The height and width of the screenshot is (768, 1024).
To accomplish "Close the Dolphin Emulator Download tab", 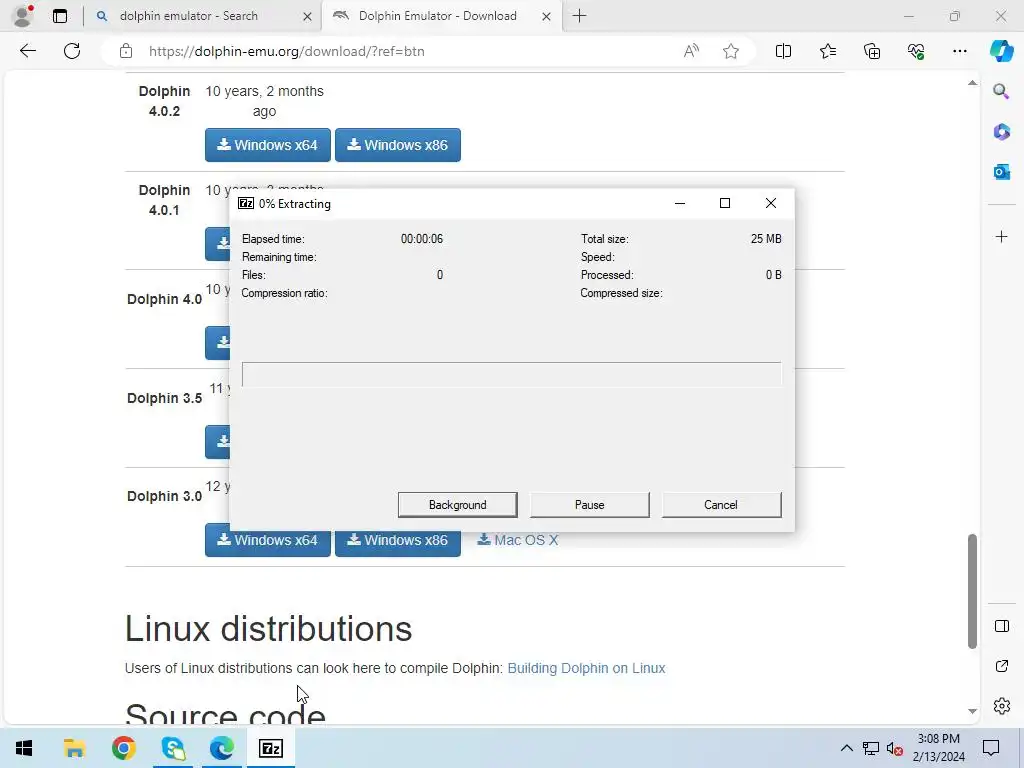I will tap(546, 16).
